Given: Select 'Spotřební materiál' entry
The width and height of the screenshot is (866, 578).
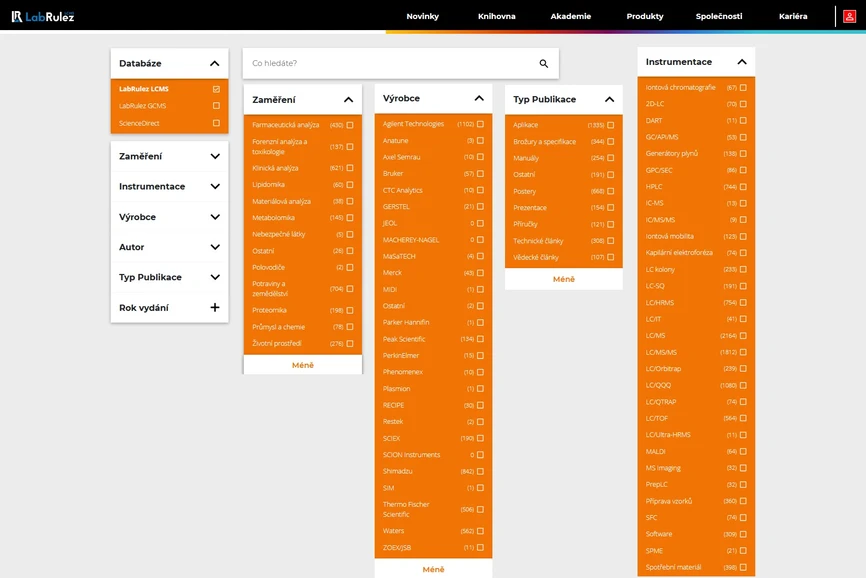Looking at the screenshot, I should point(696,568).
